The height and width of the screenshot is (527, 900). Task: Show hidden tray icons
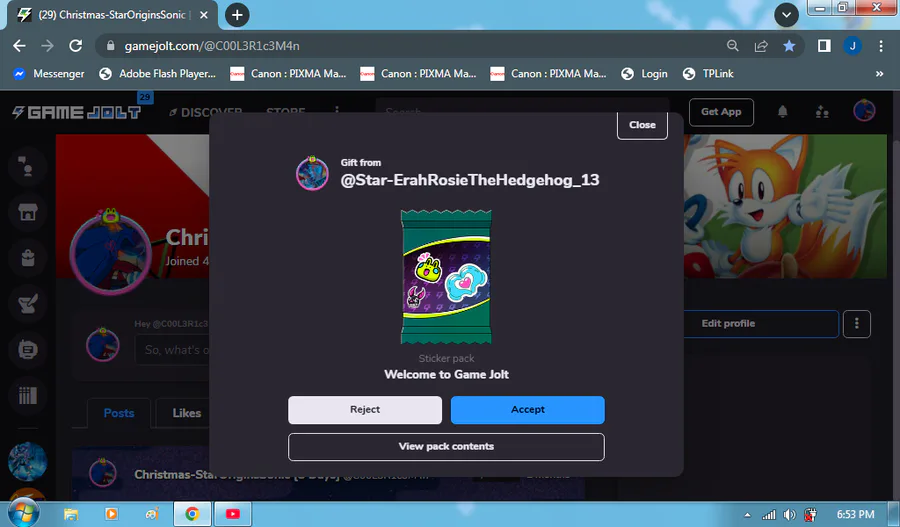pos(747,515)
